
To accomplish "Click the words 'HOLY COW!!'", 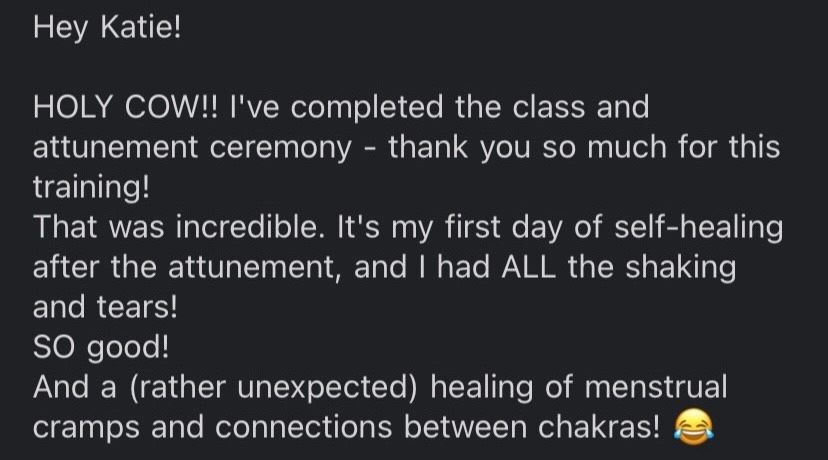I will (x=127, y=106).
